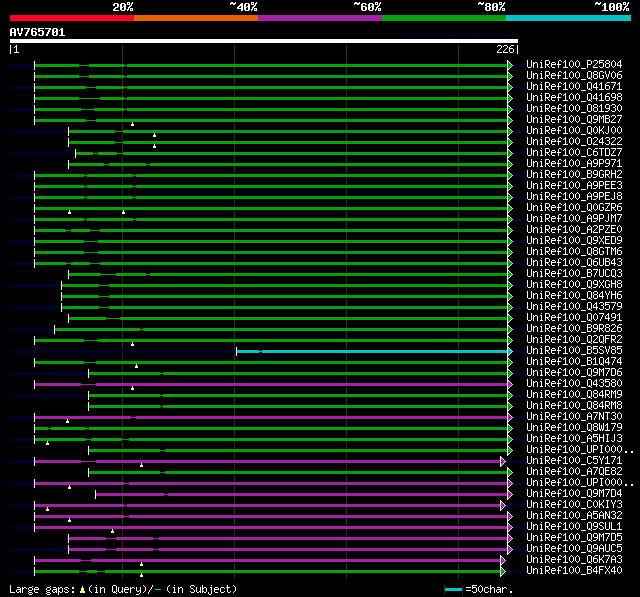Click the red 20% identity legend segment

72,18
